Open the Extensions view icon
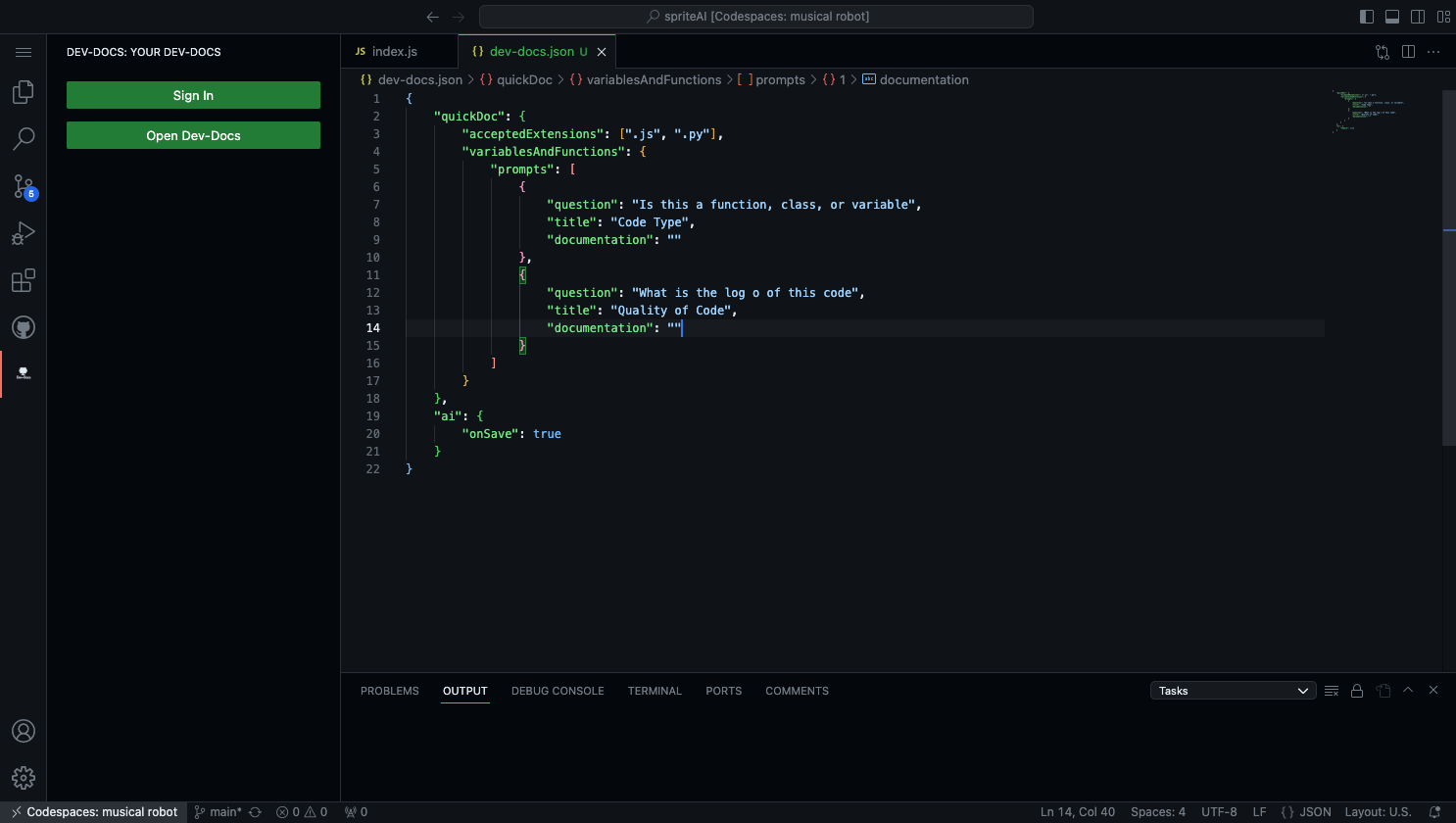The height and width of the screenshot is (823, 1456). [24, 281]
